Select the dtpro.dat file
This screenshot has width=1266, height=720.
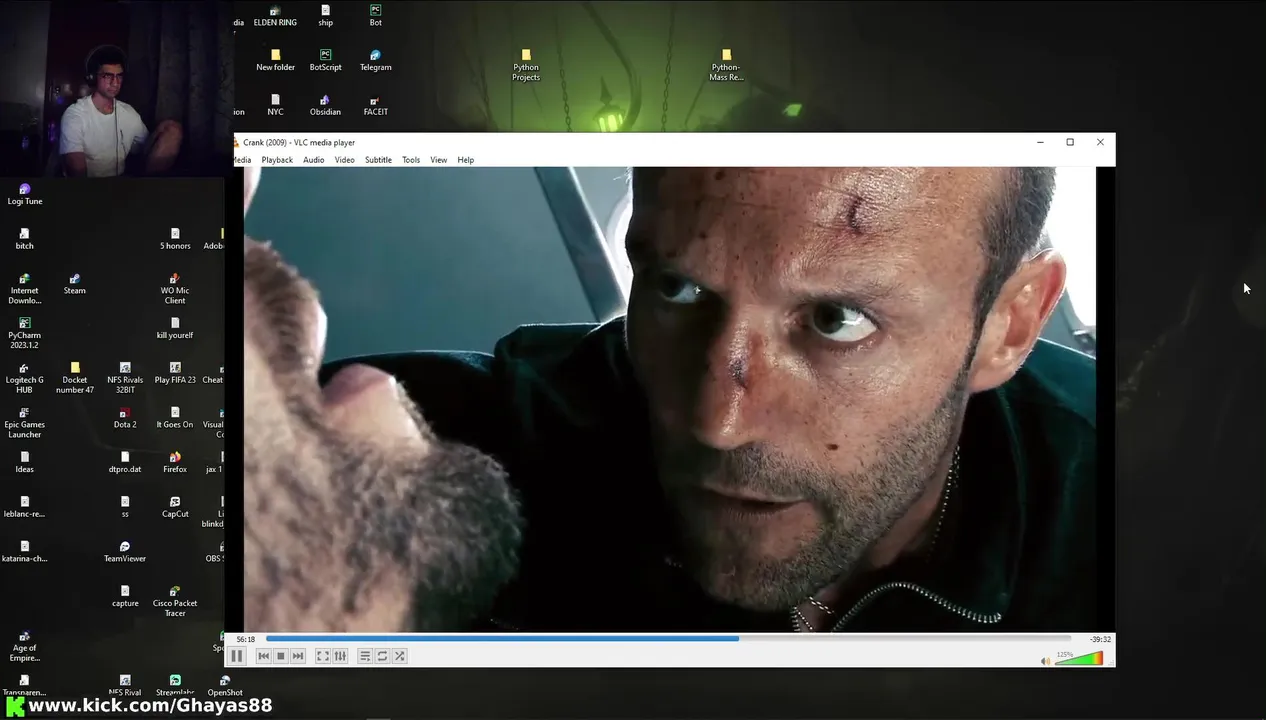(x=125, y=462)
